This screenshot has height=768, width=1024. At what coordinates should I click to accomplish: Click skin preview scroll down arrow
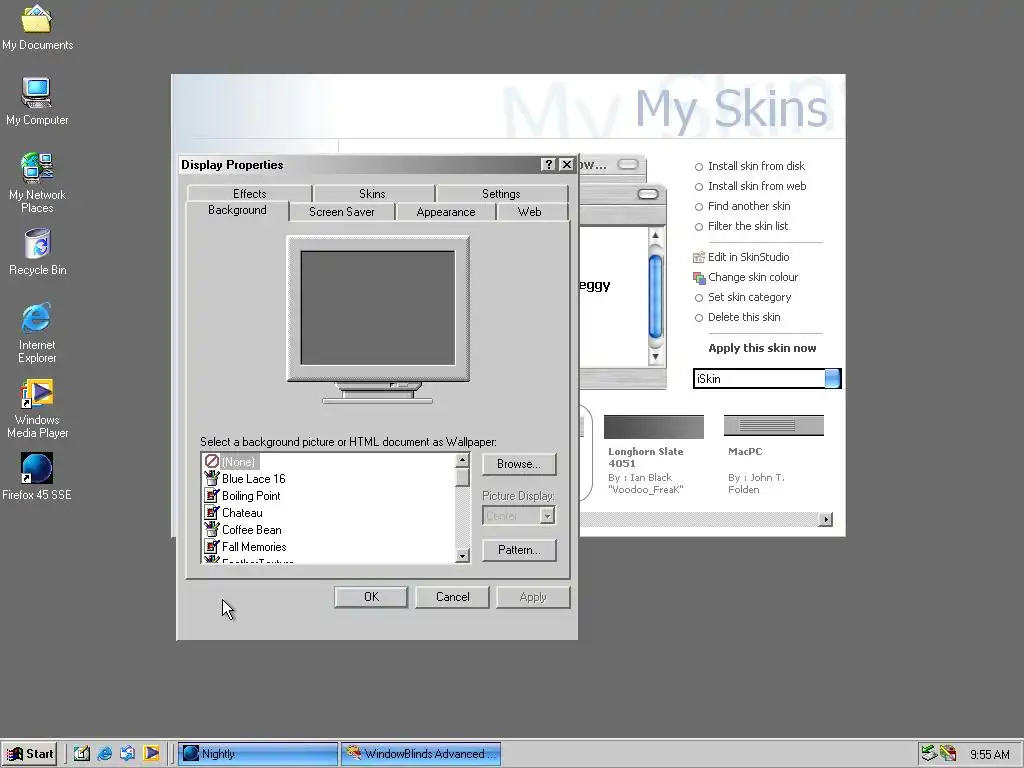click(x=655, y=357)
